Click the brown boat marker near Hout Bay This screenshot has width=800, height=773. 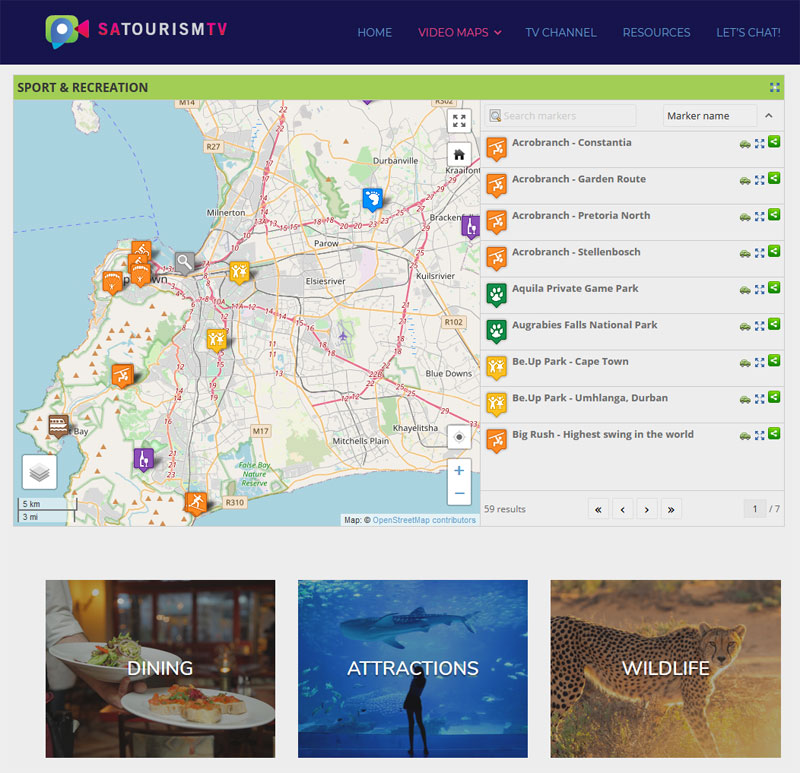click(x=59, y=426)
